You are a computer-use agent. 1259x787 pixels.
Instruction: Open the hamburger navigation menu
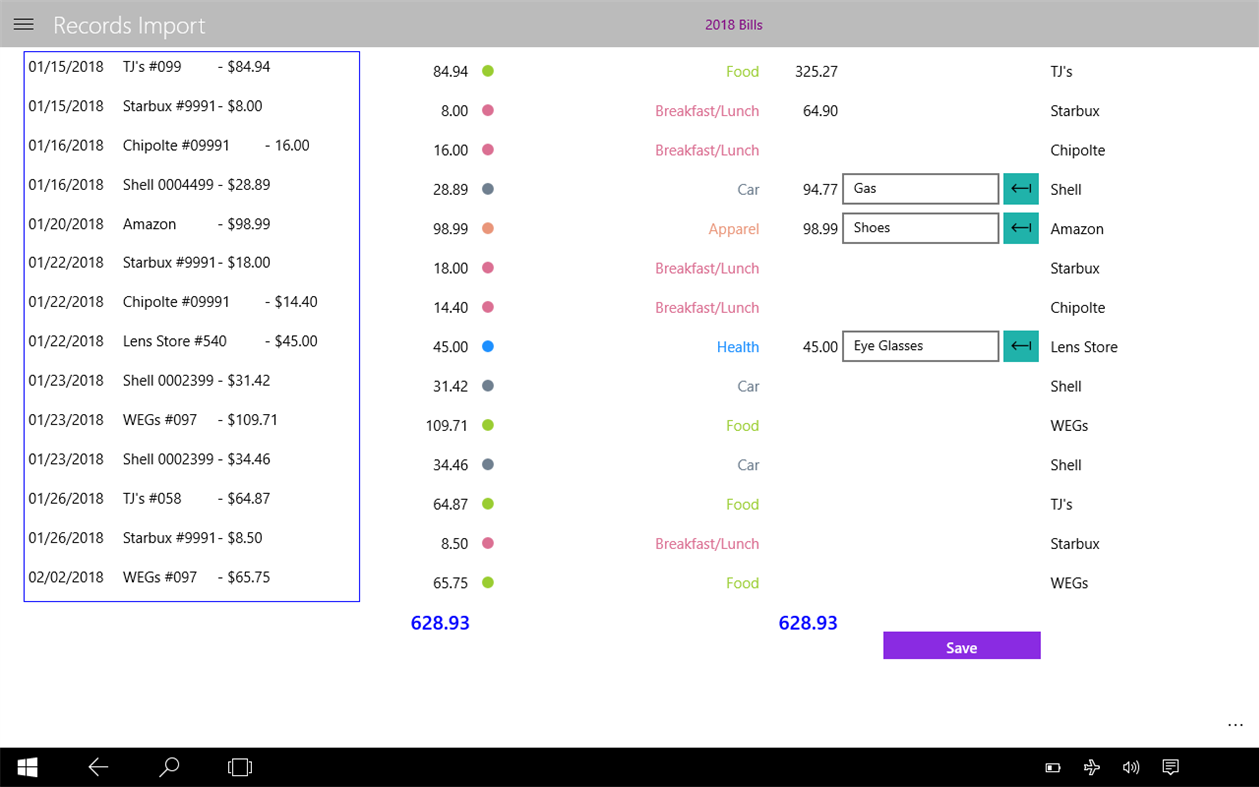pos(23,24)
